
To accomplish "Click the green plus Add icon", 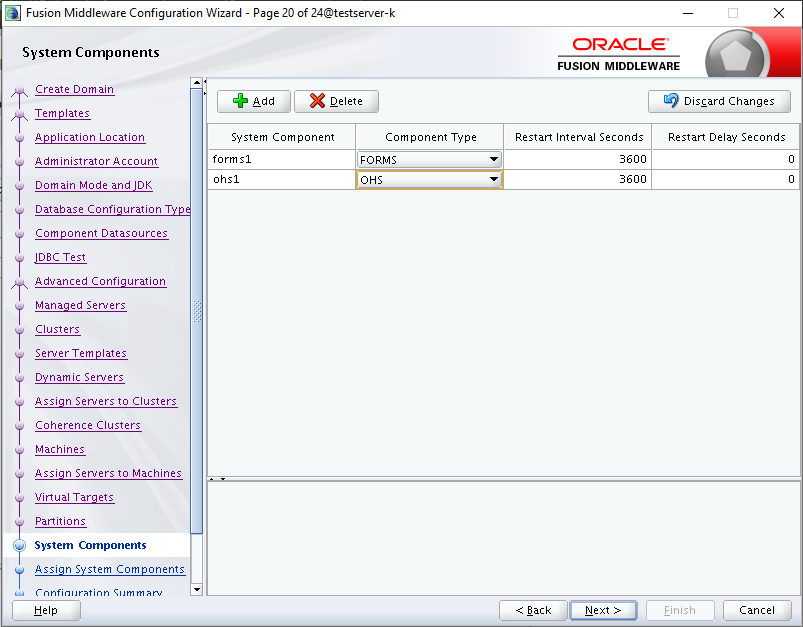I will (x=240, y=101).
